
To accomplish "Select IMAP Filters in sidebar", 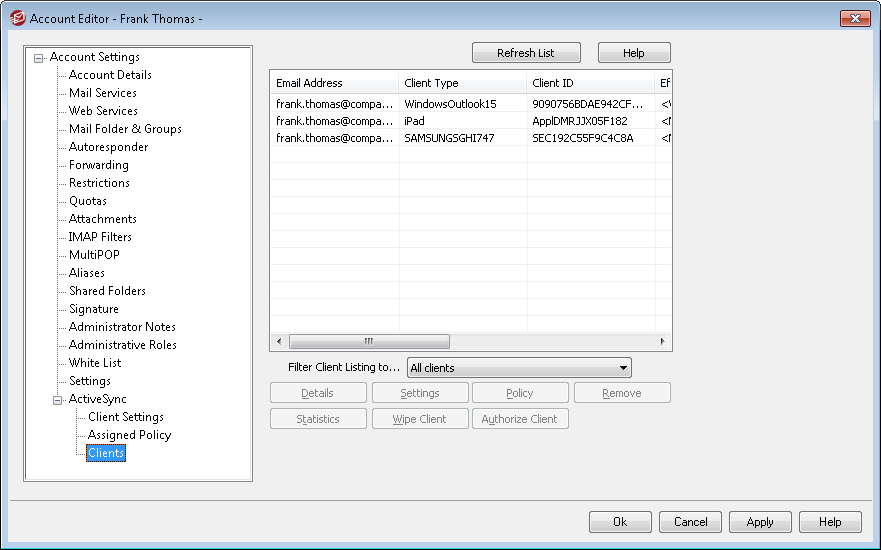I will [100, 237].
